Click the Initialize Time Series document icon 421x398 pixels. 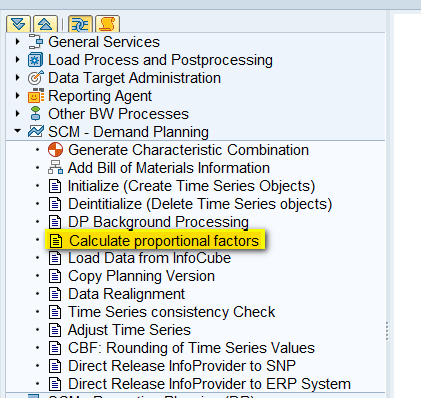55,186
